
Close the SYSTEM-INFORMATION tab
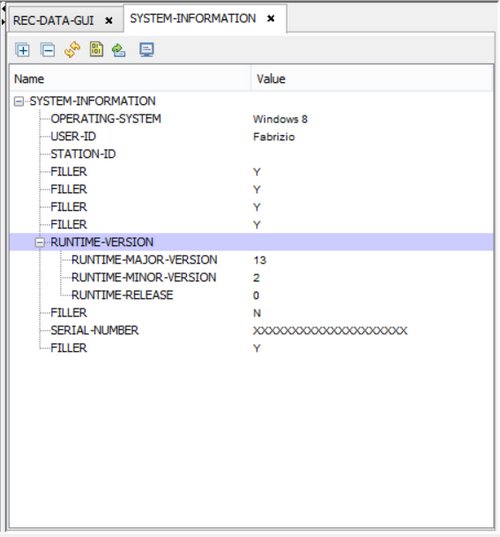(271, 18)
